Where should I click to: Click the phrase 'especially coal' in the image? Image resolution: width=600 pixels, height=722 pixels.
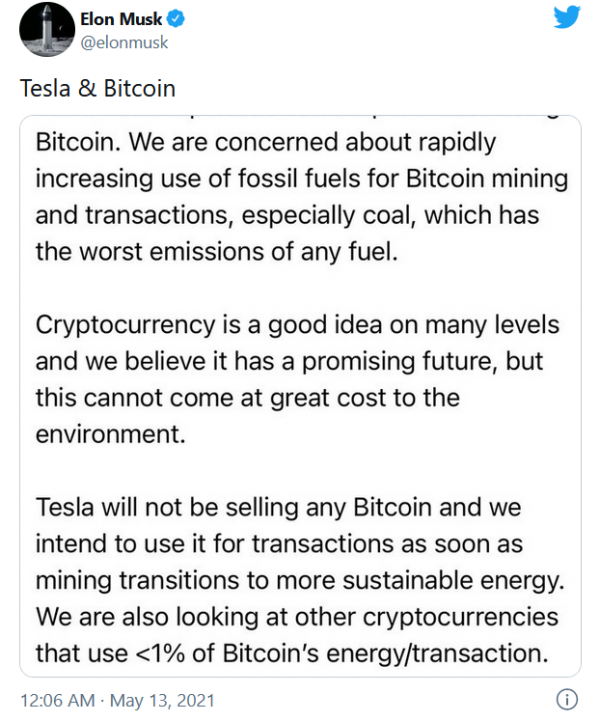[329, 215]
